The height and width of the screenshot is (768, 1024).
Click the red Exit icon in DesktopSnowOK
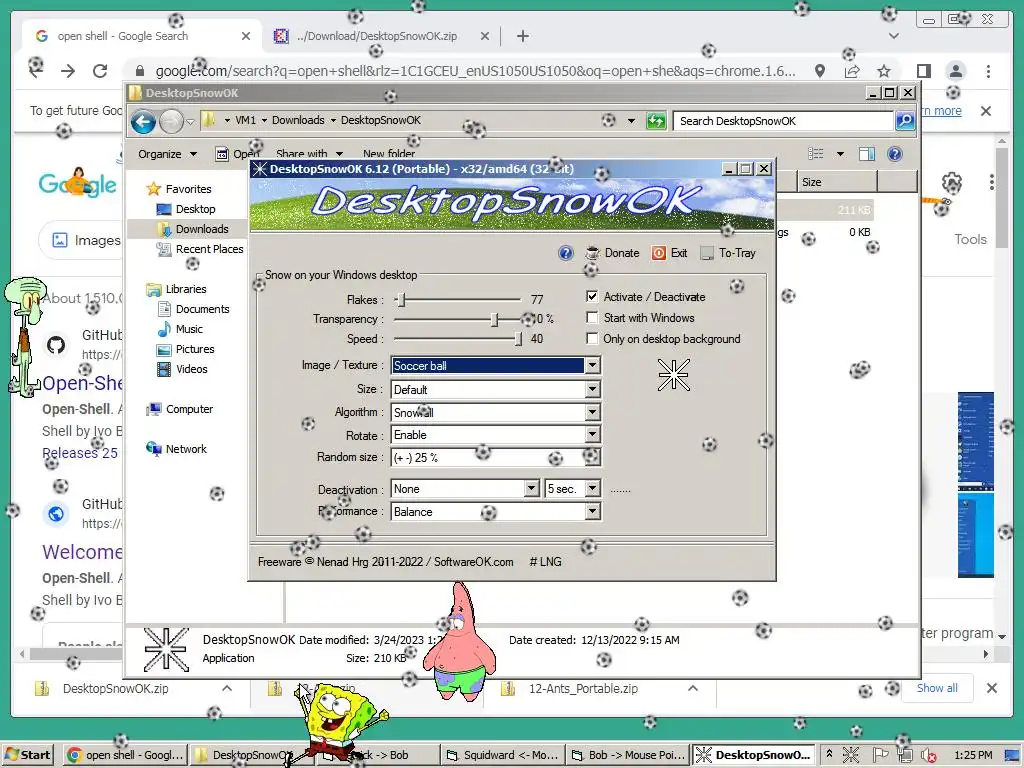pyautogui.click(x=659, y=253)
